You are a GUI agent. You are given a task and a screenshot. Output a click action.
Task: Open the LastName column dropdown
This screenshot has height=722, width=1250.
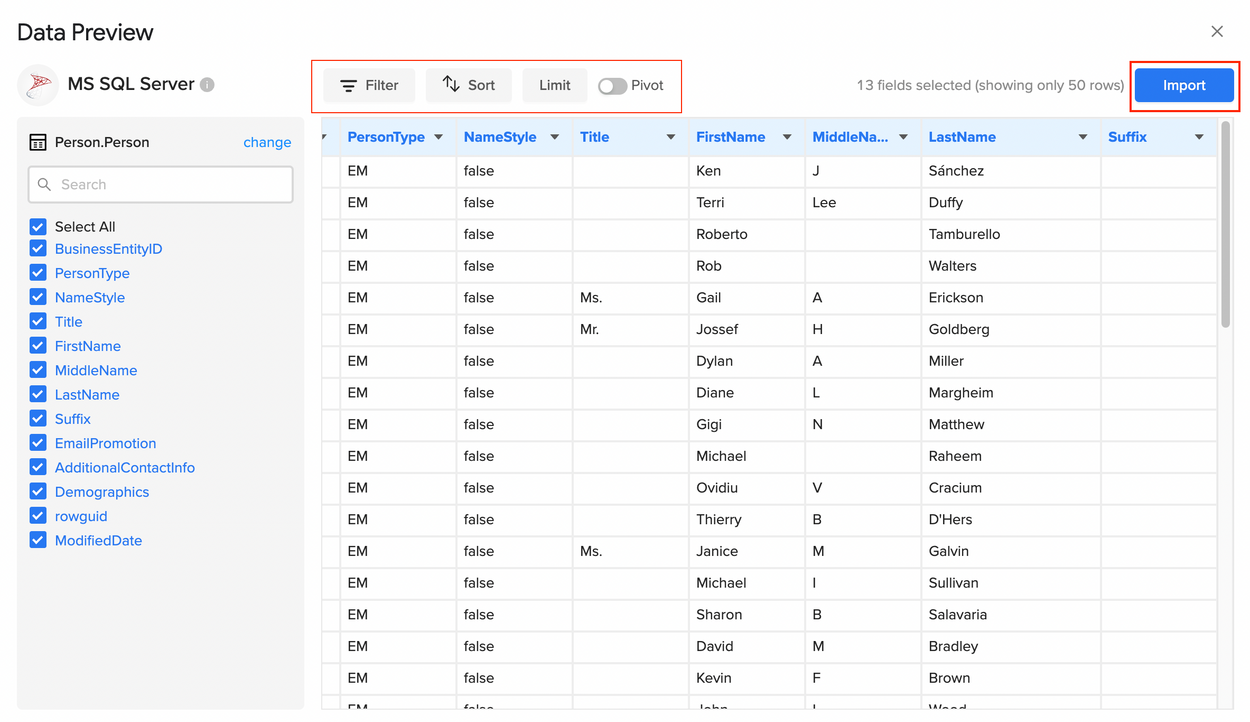(x=1082, y=137)
